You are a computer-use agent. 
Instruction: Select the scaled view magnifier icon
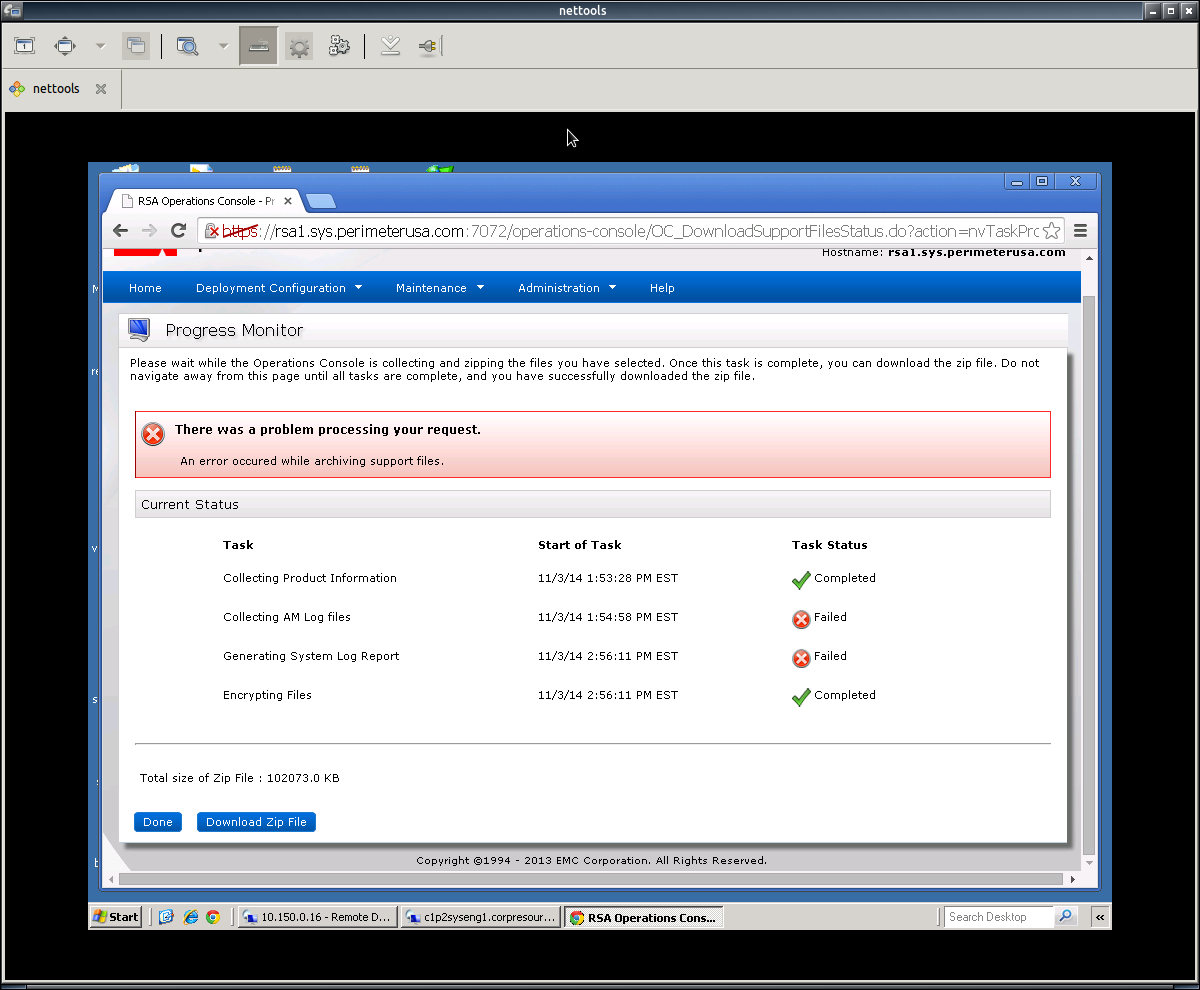pyautogui.click(x=188, y=45)
